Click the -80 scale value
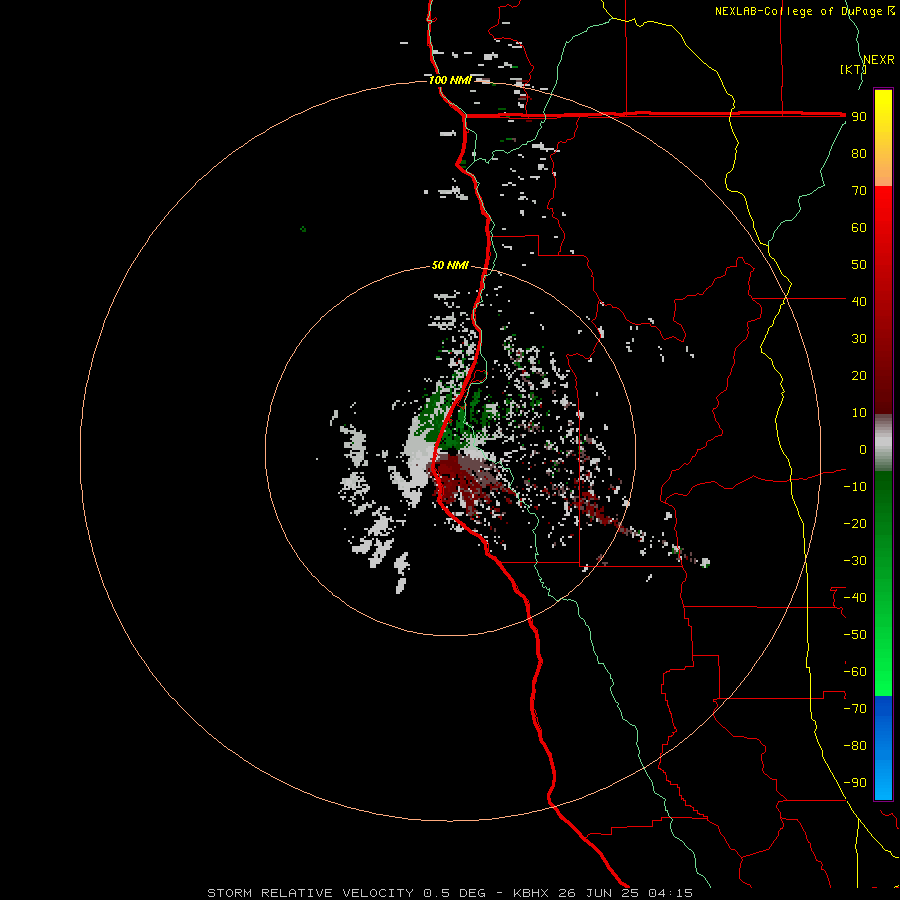This screenshot has height=900, width=900. point(855,746)
